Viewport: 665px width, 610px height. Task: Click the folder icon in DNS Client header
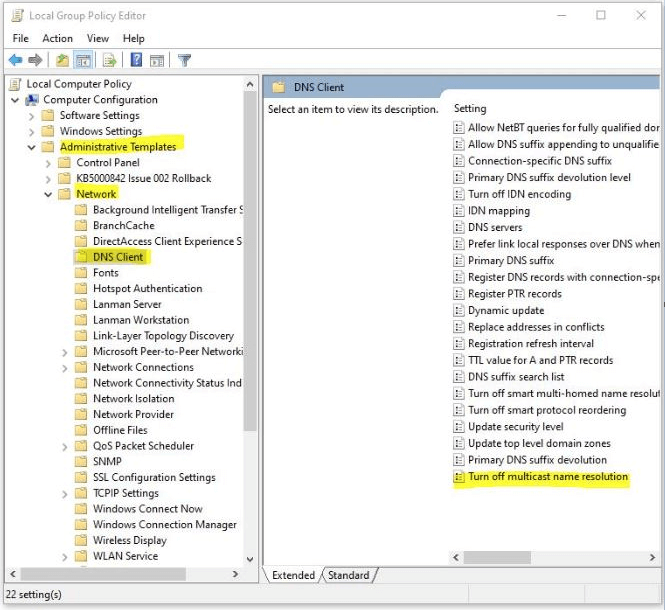(x=279, y=87)
